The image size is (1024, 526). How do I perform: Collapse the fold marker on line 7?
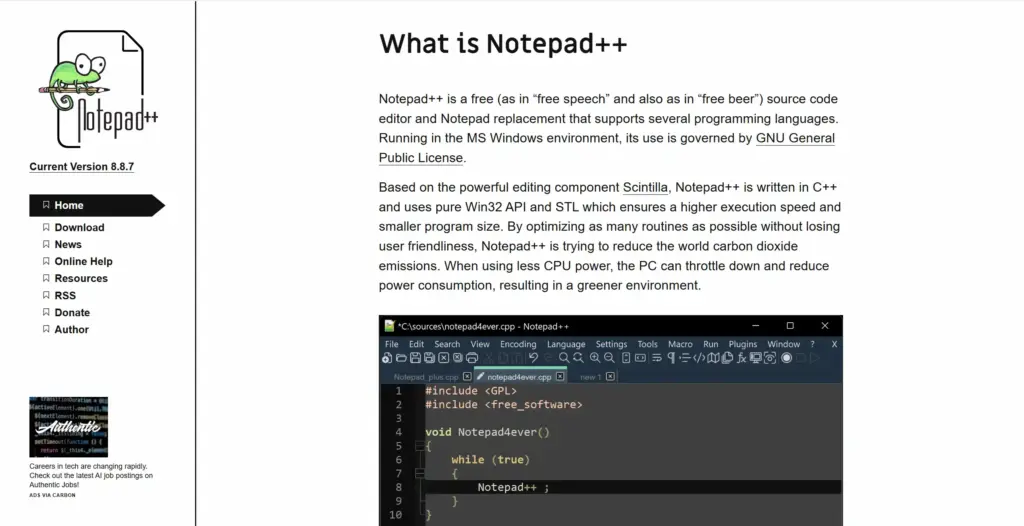tap(420, 473)
